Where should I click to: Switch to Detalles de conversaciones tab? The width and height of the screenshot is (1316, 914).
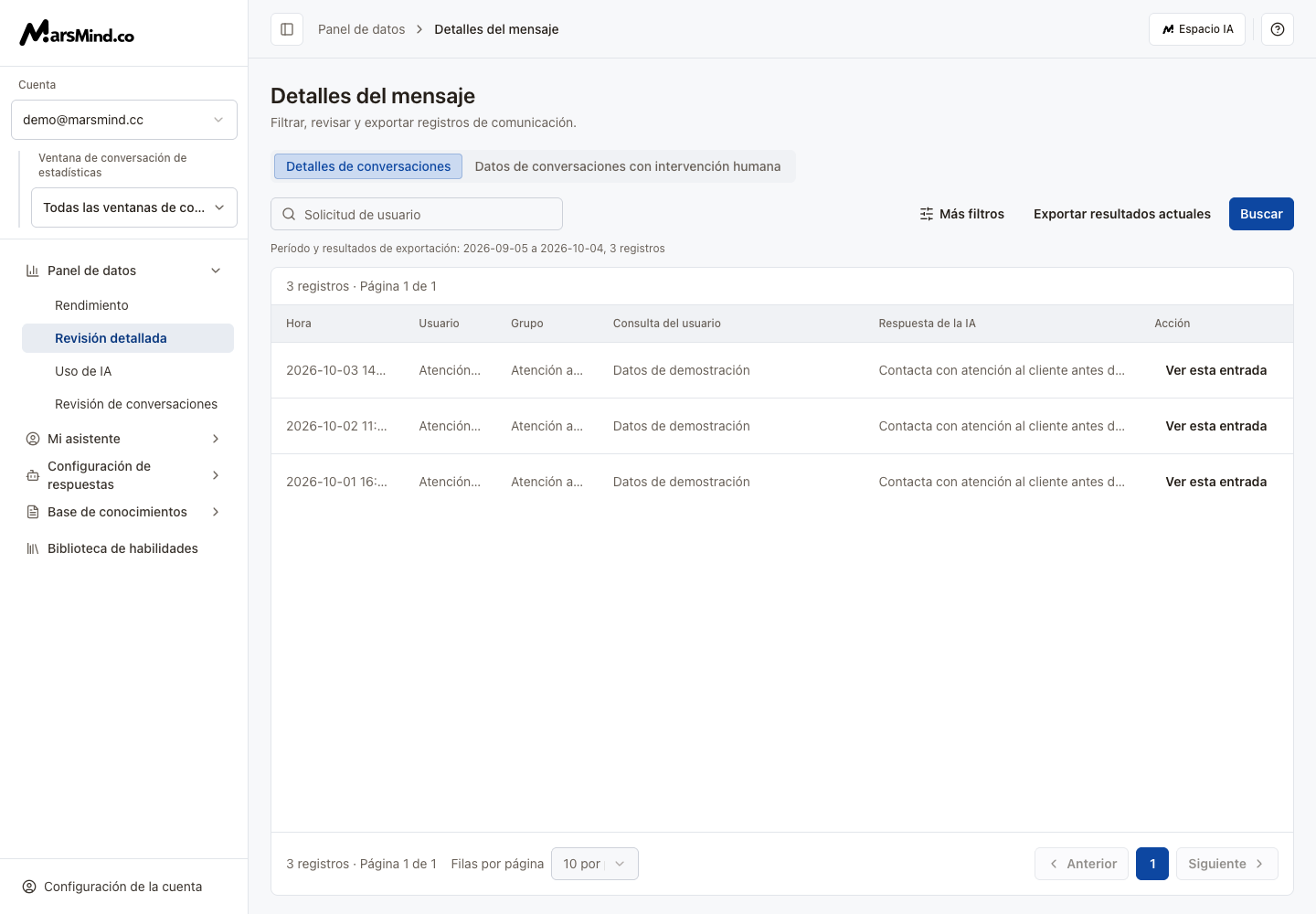pyautogui.click(x=368, y=166)
